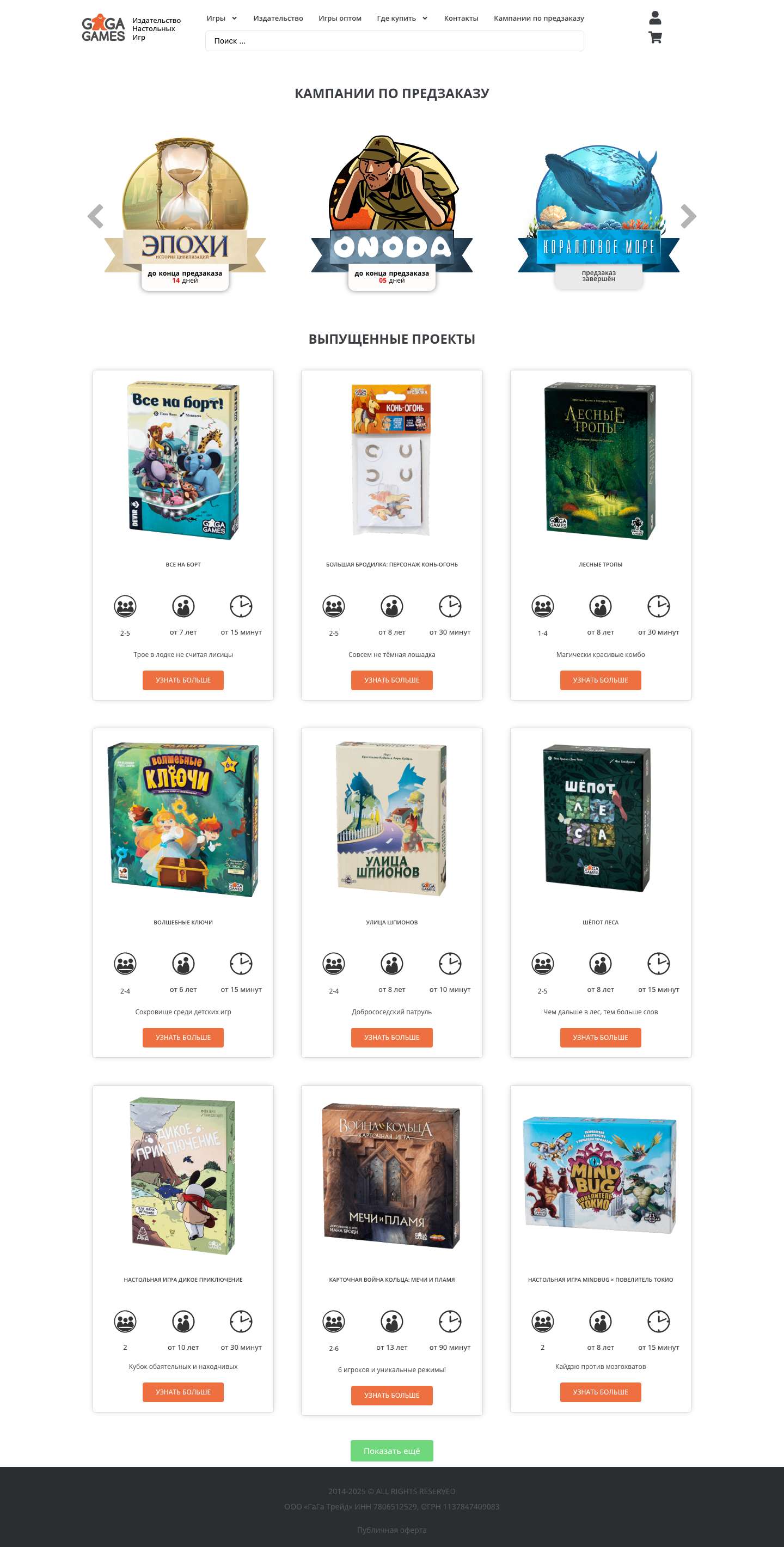
Task: Click clock icon under Лесные тропы
Action: pyautogui.click(x=659, y=606)
